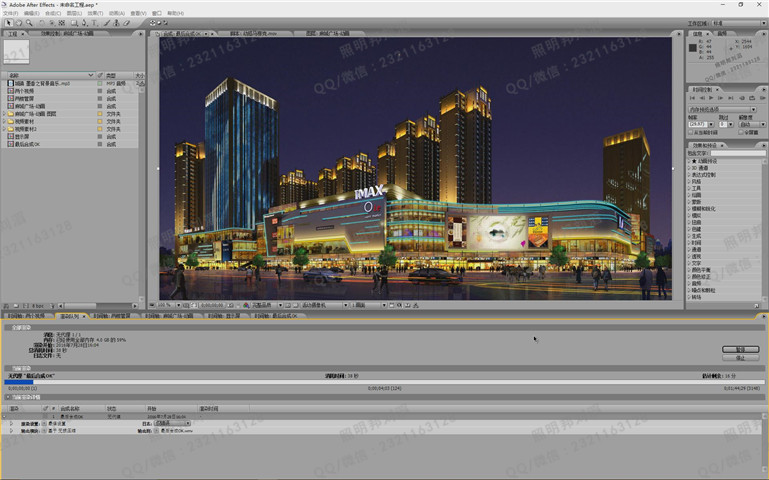This screenshot has width=769, height=480.
Task: Select the Hand tool
Action: tap(19, 23)
